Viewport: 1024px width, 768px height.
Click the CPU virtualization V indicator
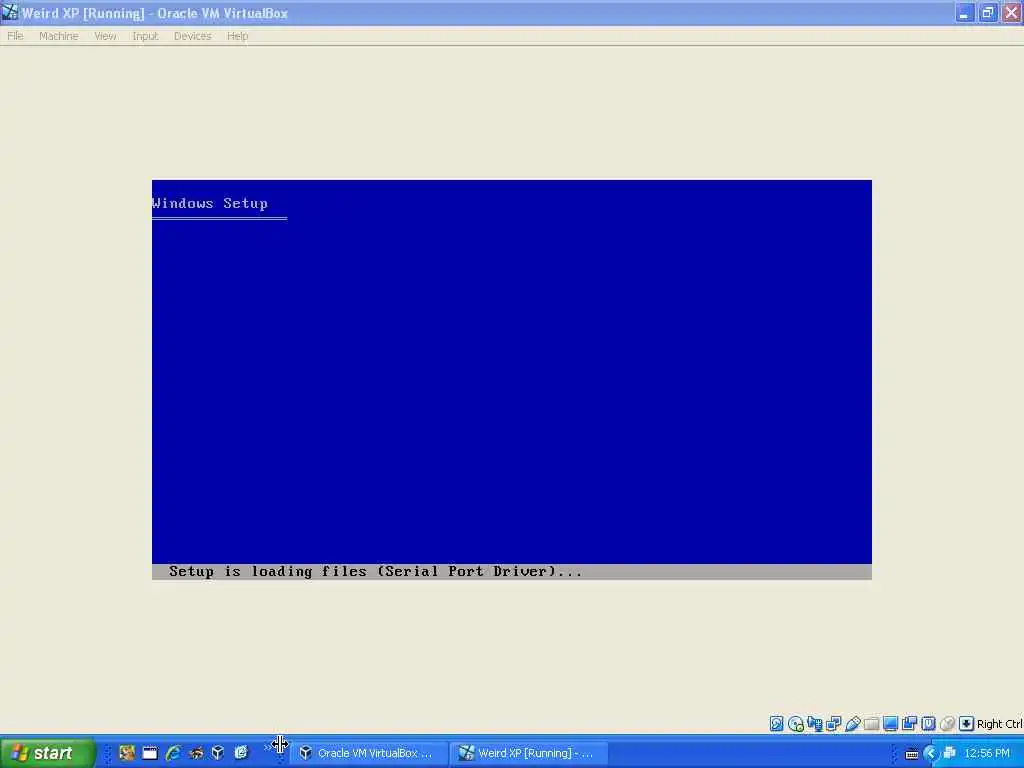pos(929,723)
